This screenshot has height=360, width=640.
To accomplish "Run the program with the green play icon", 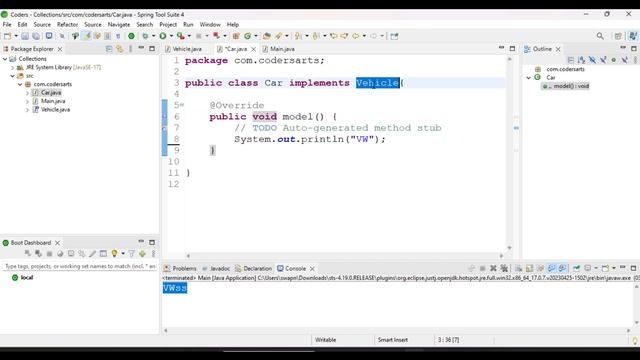I will point(163,36).
